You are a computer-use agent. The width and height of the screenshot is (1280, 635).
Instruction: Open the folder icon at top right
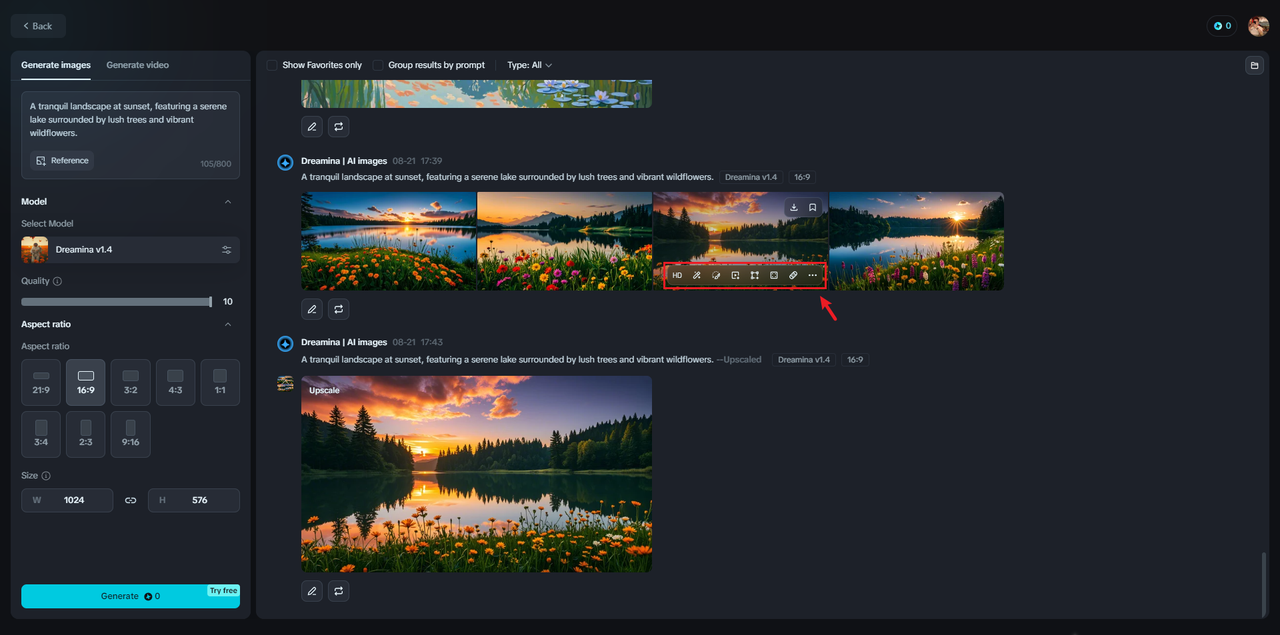1253,65
